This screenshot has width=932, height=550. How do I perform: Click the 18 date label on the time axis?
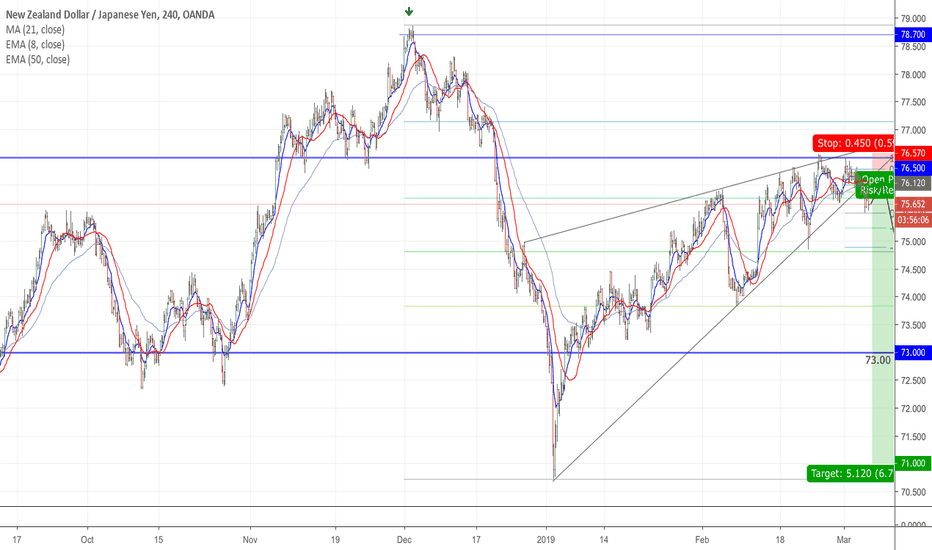coord(780,540)
